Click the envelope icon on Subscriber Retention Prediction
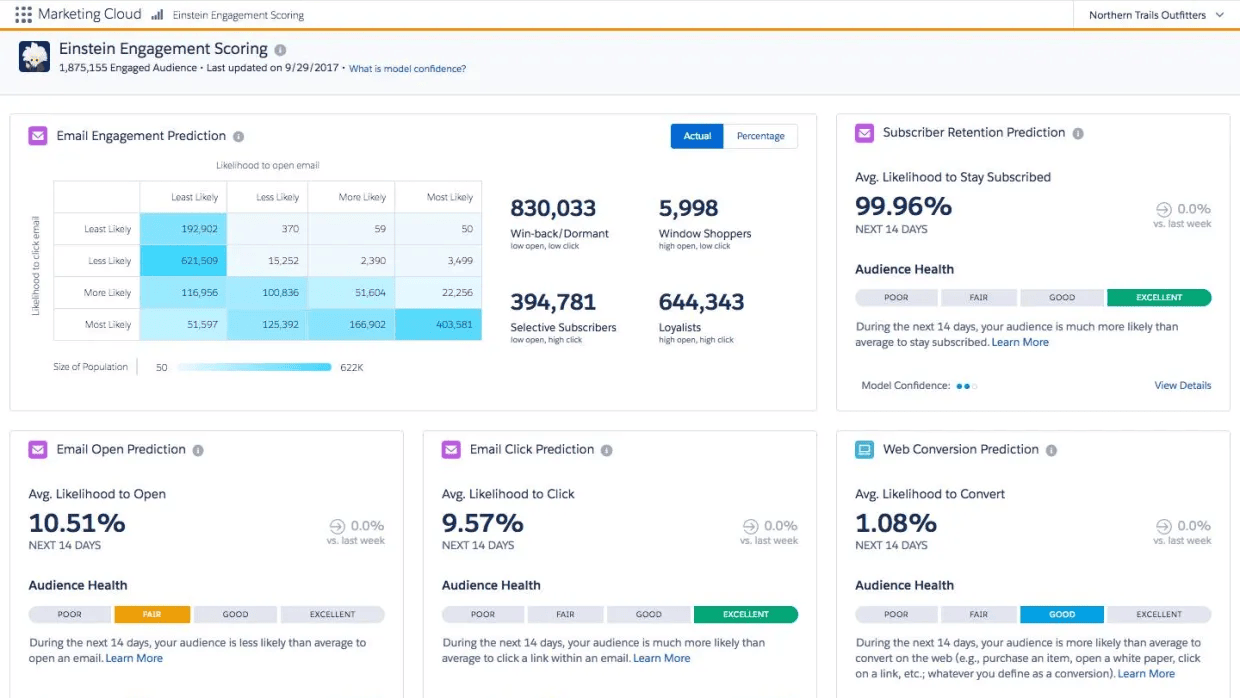Screen dimensions: 1240x698 coord(864,132)
